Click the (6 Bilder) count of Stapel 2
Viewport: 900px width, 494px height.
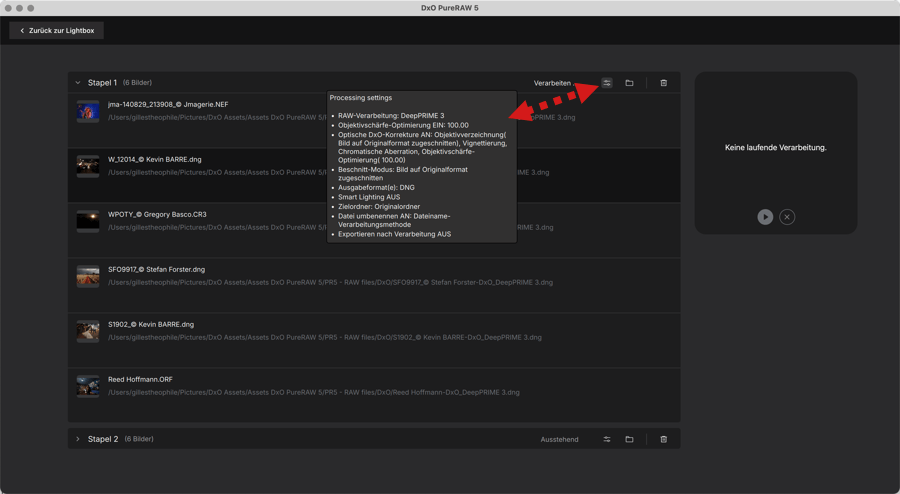click(x=139, y=439)
